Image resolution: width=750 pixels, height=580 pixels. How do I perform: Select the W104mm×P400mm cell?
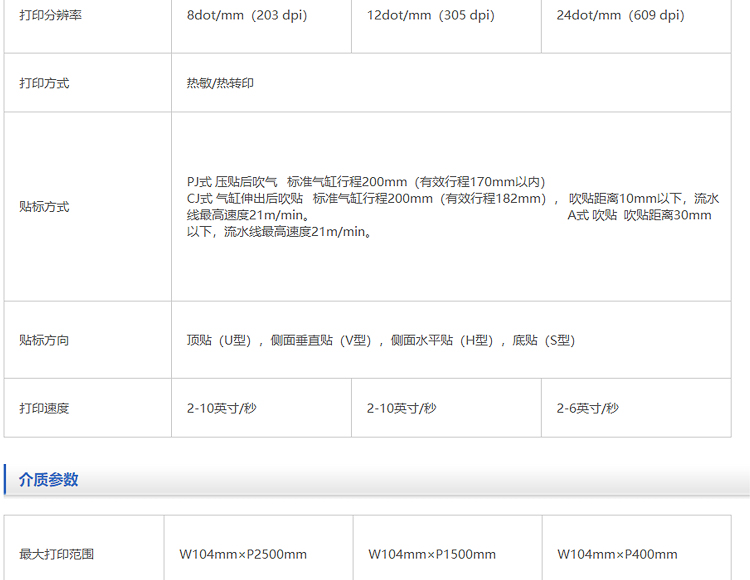617,554
